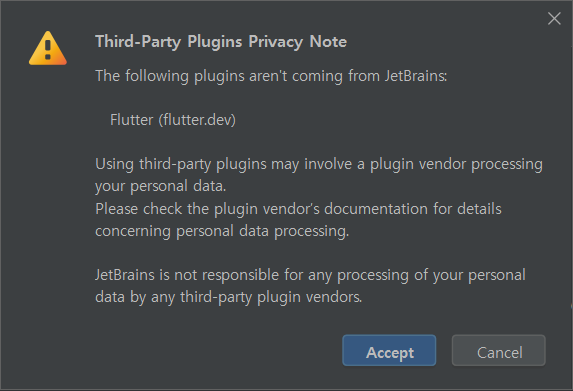Click the Accept button
The image size is (573, 391).
pyautogui.click(x=389, y=350)
